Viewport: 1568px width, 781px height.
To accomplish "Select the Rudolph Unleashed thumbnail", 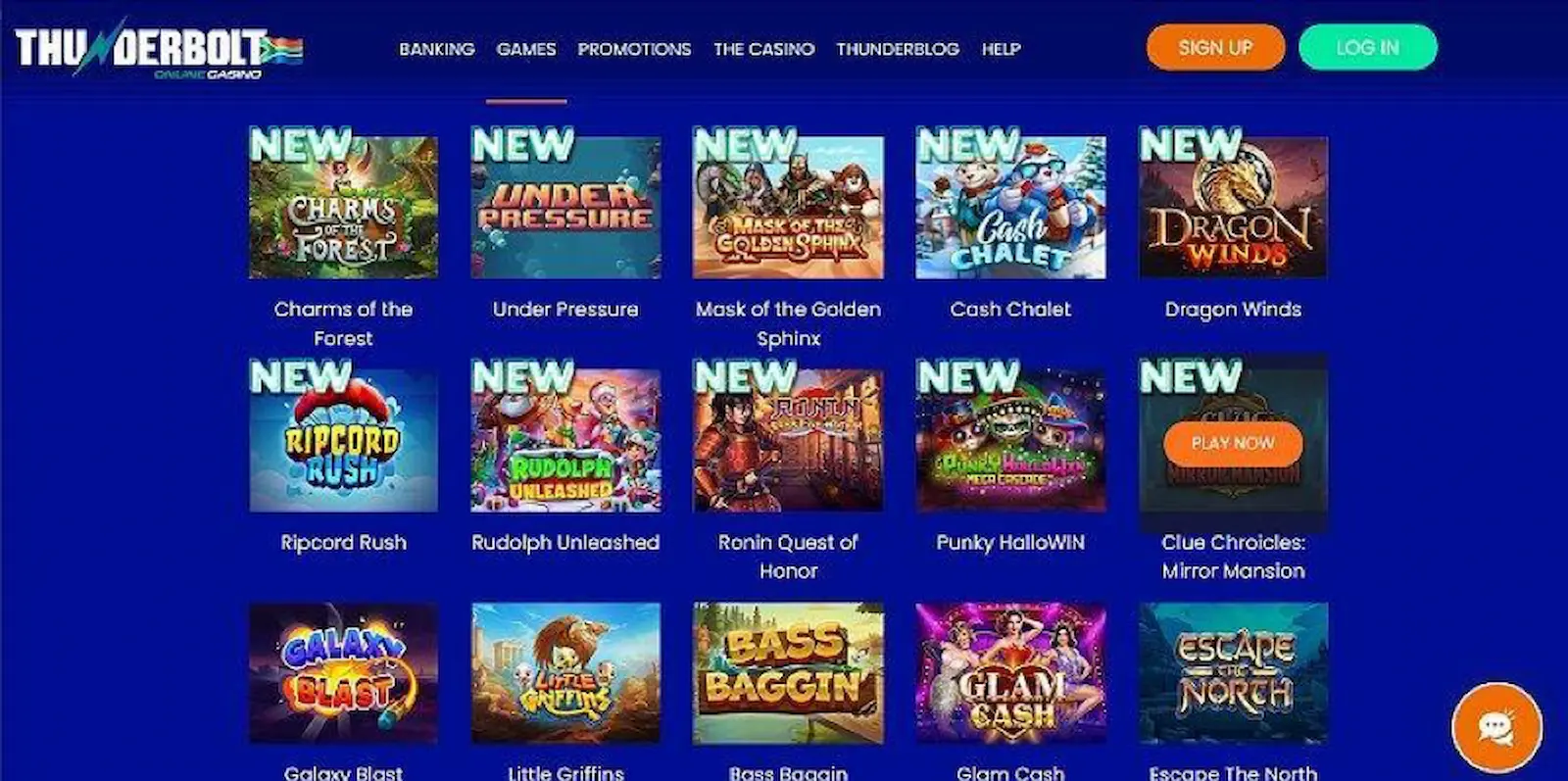I will click(565, 441).
